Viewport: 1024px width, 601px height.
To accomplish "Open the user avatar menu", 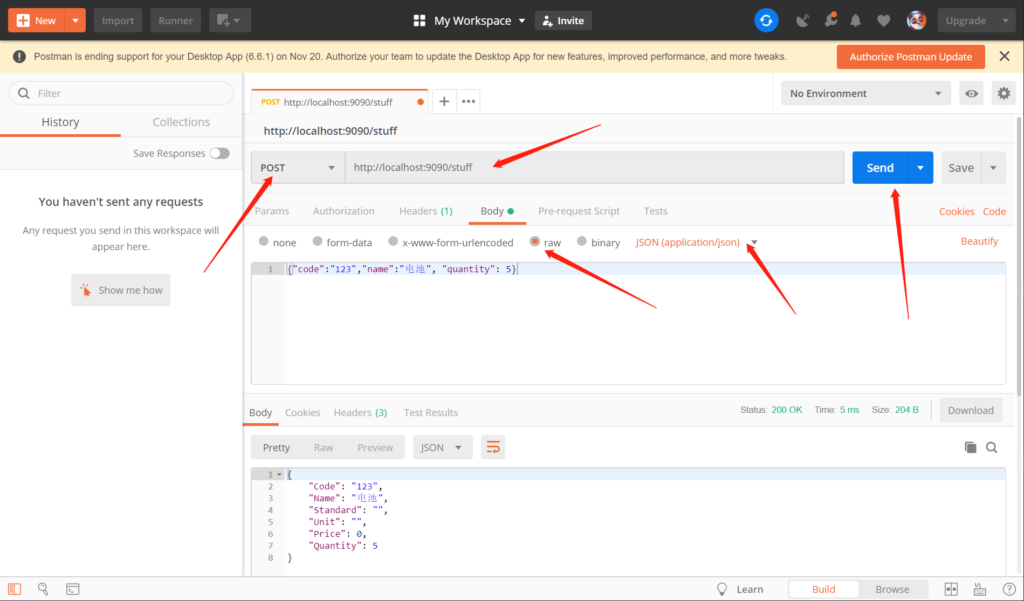I will pyautogui.click(x=916, y=20).
